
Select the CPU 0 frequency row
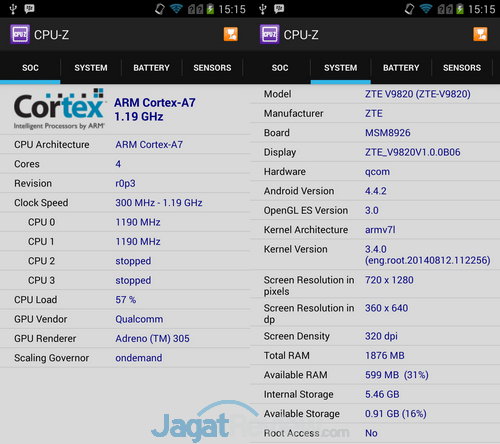click(x=125, y=222)
